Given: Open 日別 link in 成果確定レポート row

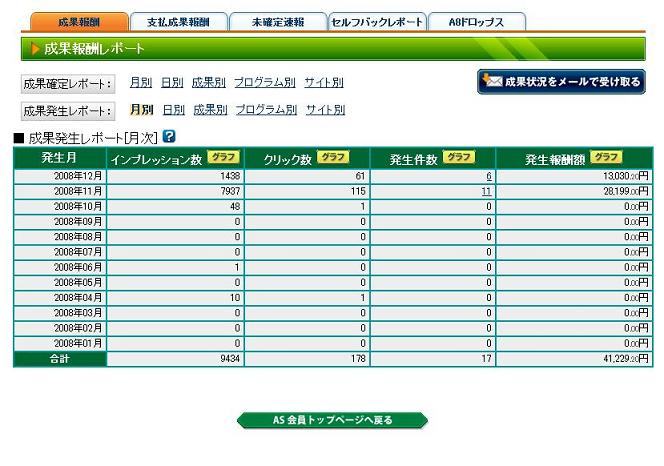Looking at the screenshot, I should click(172, 82).
